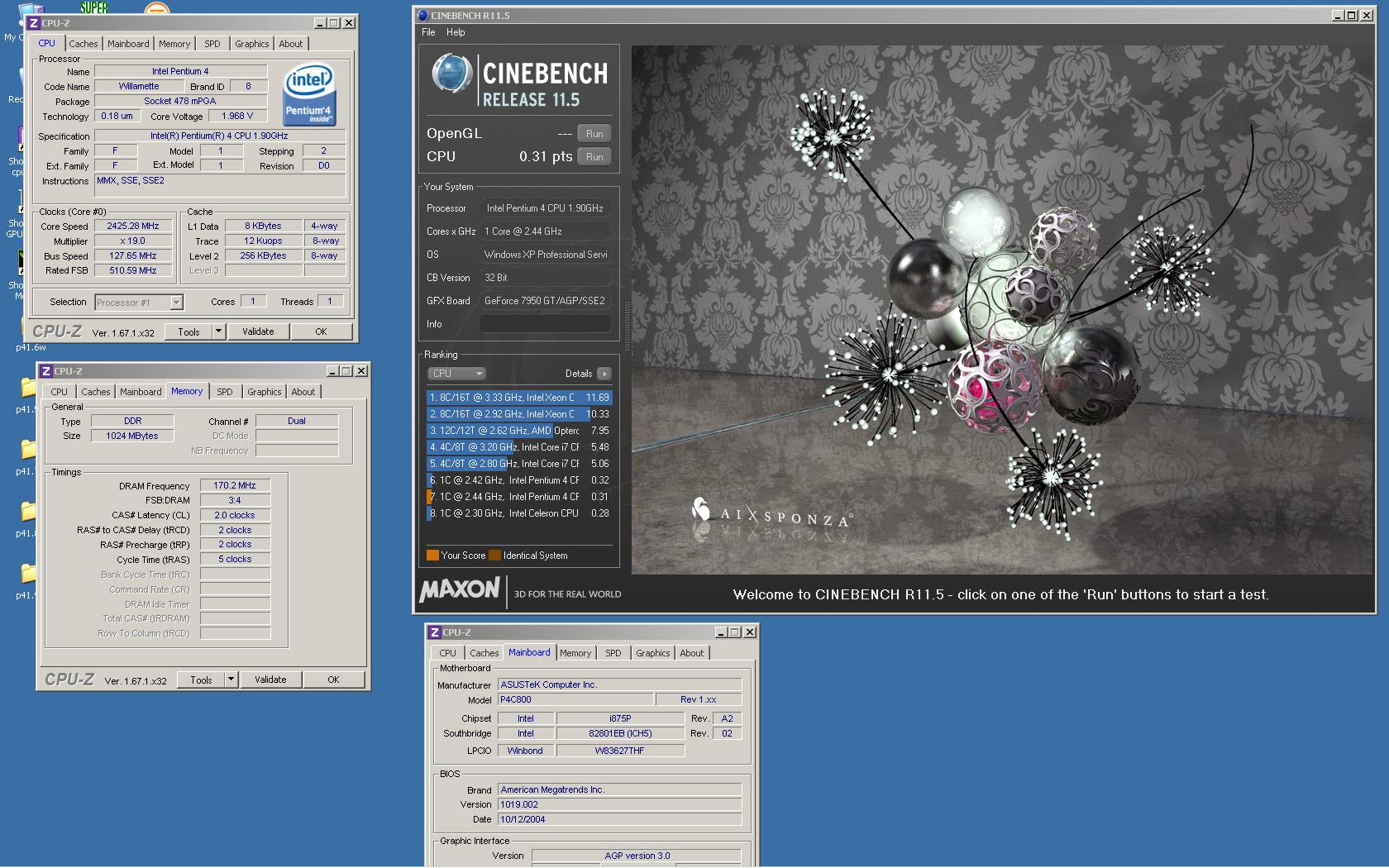Click the Intel Pentium 4 logo badge
The height and width of the screenshot is (868, 1389).
(309, 94)
